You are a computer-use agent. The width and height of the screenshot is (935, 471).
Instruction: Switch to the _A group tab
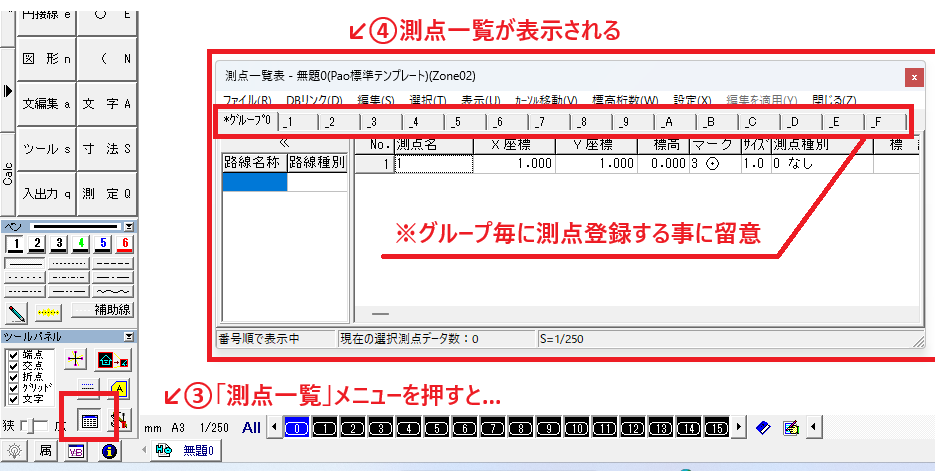(675, 122)
